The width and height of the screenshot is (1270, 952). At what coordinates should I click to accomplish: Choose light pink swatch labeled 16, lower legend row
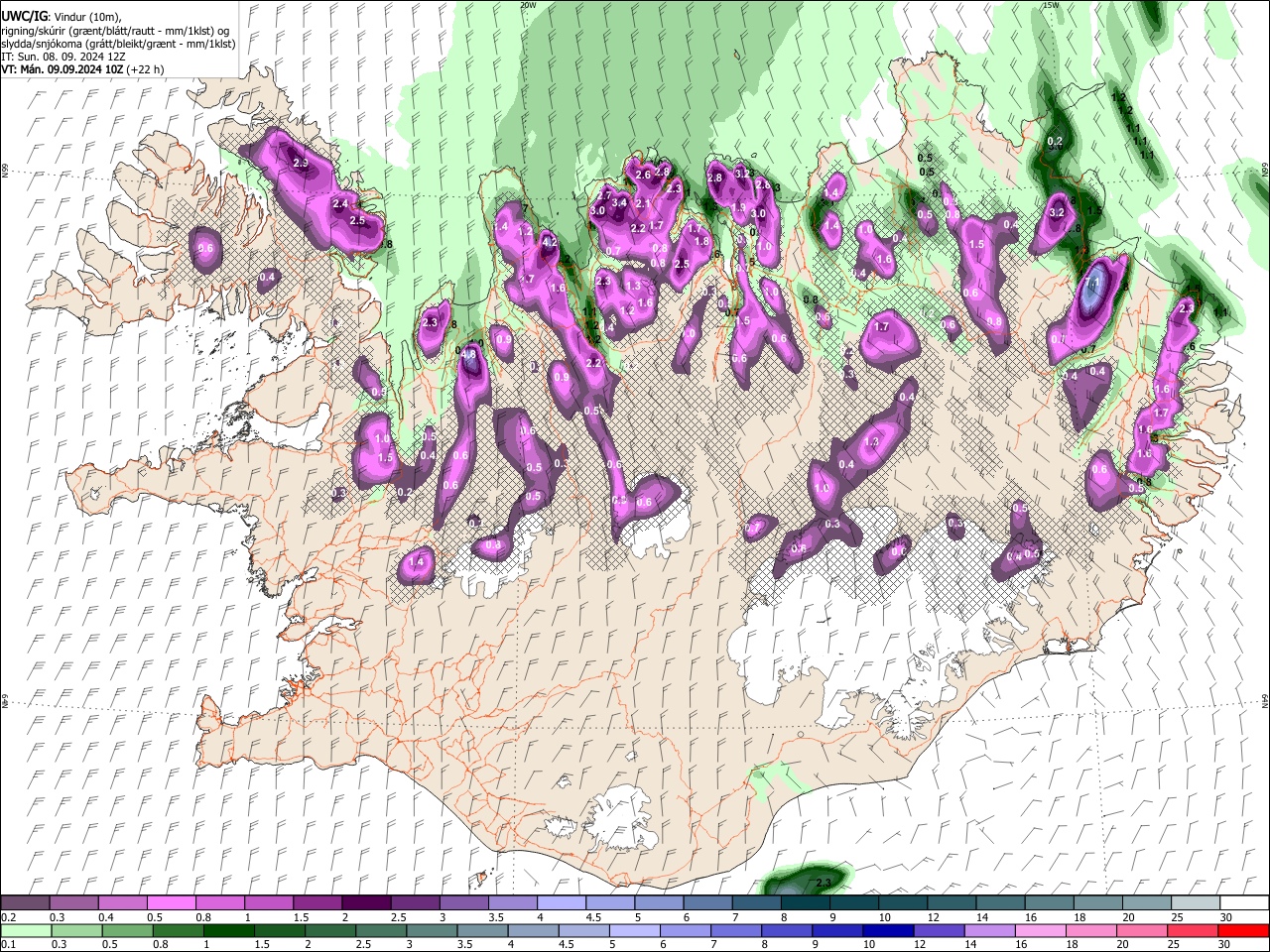pos(1040,931)
